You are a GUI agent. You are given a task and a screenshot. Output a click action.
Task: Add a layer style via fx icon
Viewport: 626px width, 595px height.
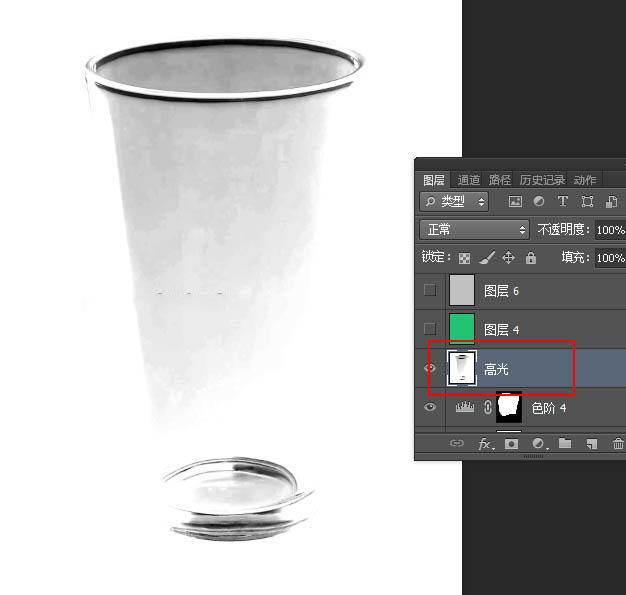tap(484, 444)
